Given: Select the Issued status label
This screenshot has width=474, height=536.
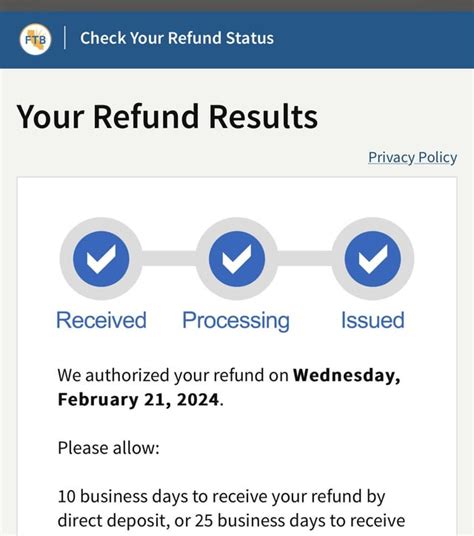Looking at the screenshot, I should (x=373, y=320).
